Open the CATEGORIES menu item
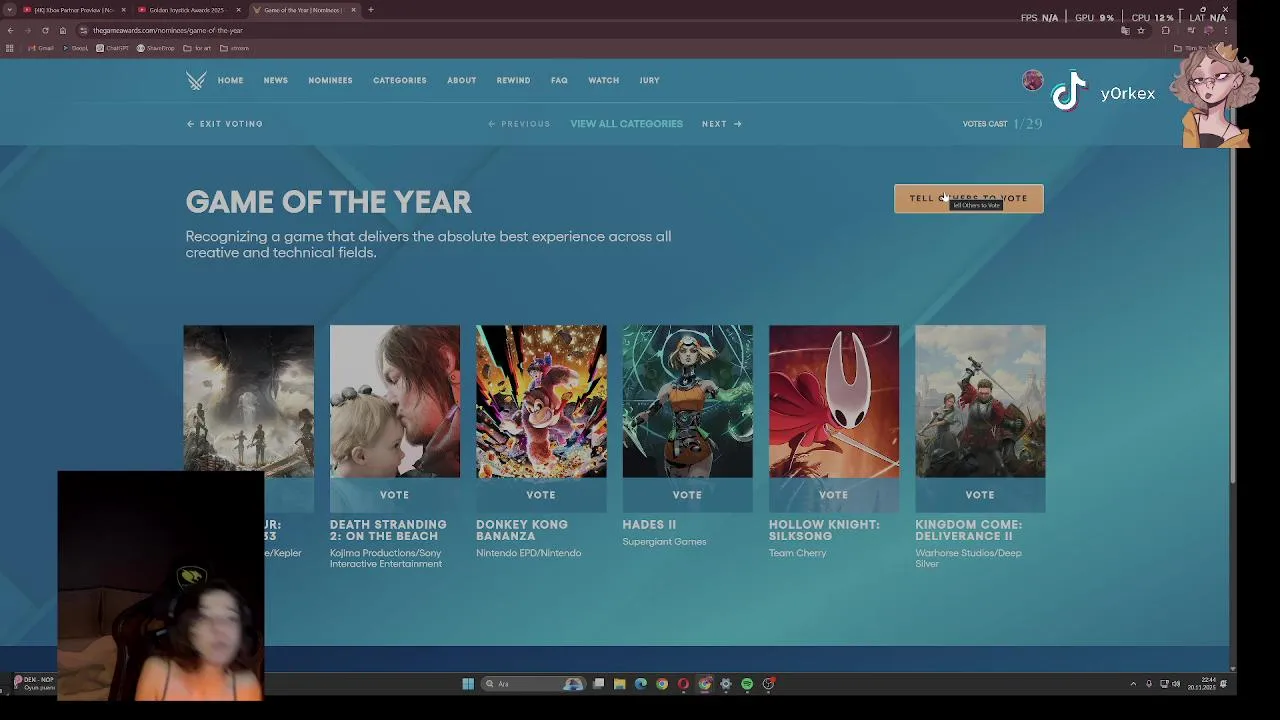 pos(400,80)
